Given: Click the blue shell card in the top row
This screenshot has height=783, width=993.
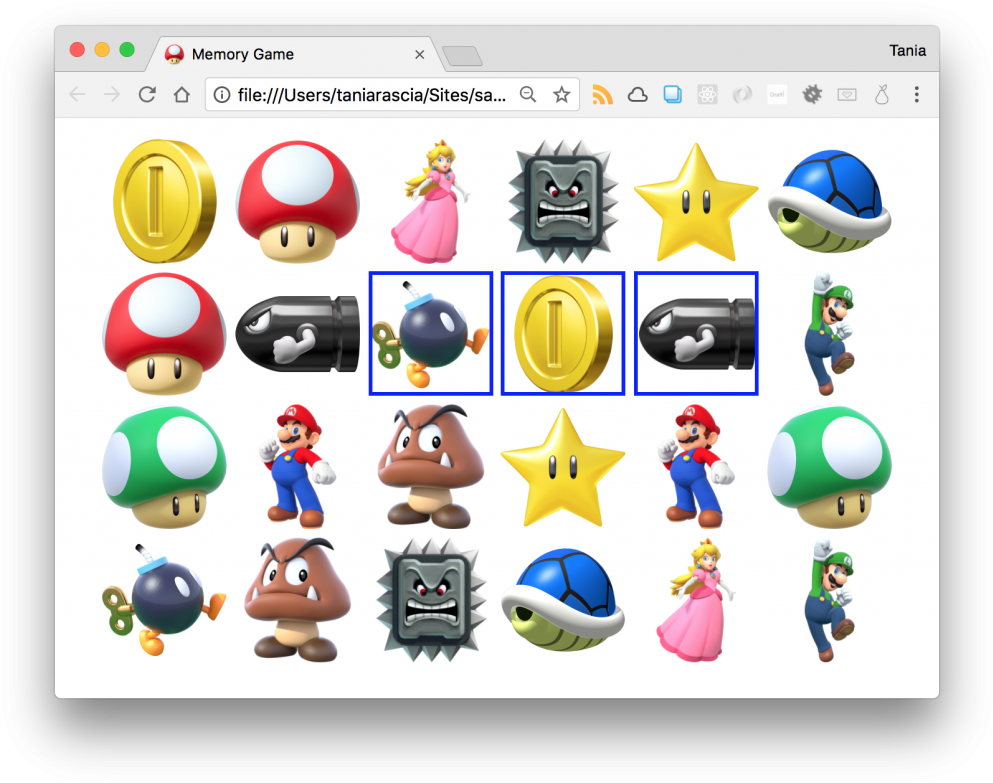Looking at the screenshot, I should (x=829, y=201).
